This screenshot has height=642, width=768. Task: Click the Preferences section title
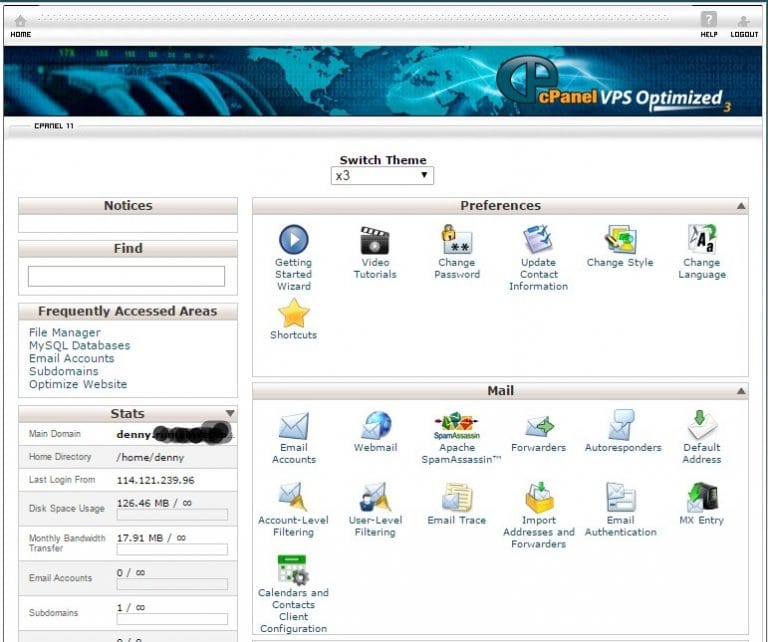click(x=500, y=206)
